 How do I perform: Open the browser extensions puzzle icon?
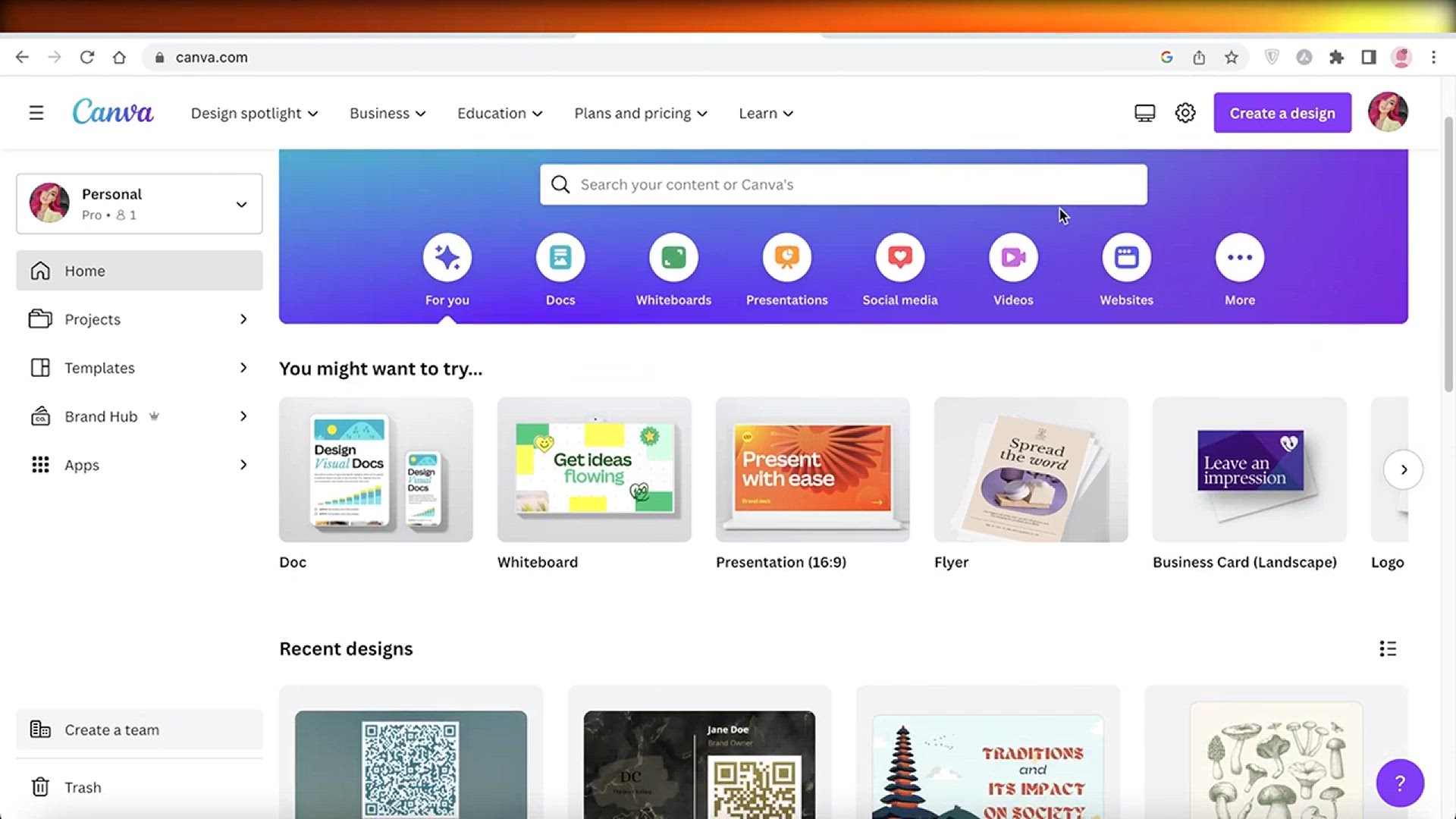click(1336, 57)
